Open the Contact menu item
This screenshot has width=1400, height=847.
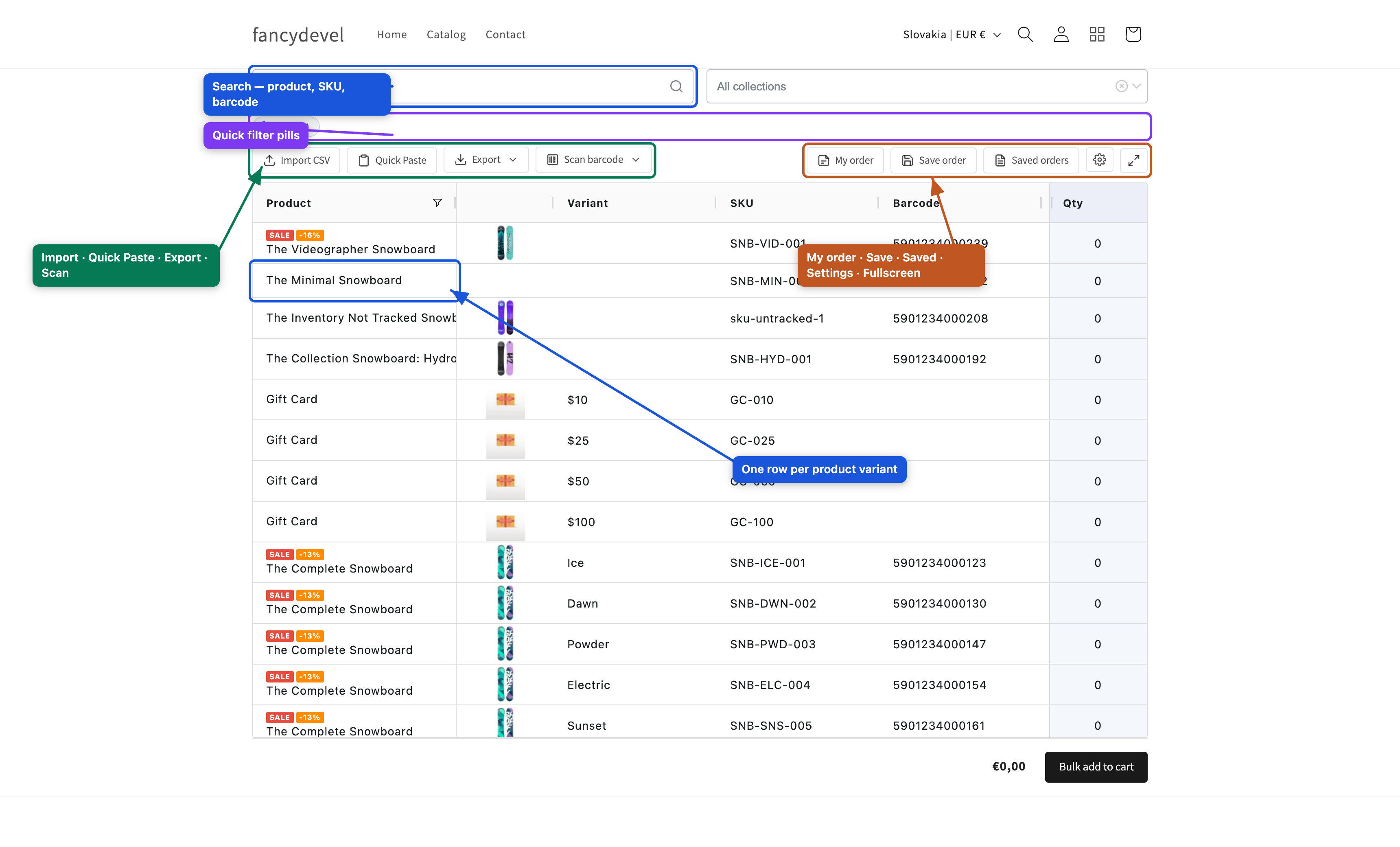[505, 35]
